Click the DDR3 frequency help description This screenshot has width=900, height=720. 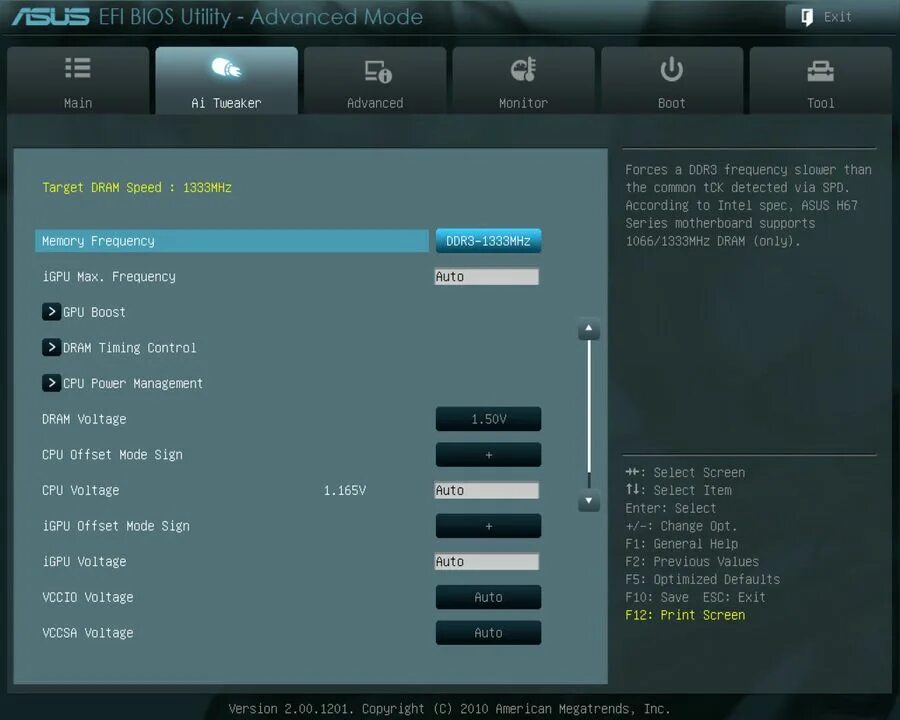(x=748, y=206)
